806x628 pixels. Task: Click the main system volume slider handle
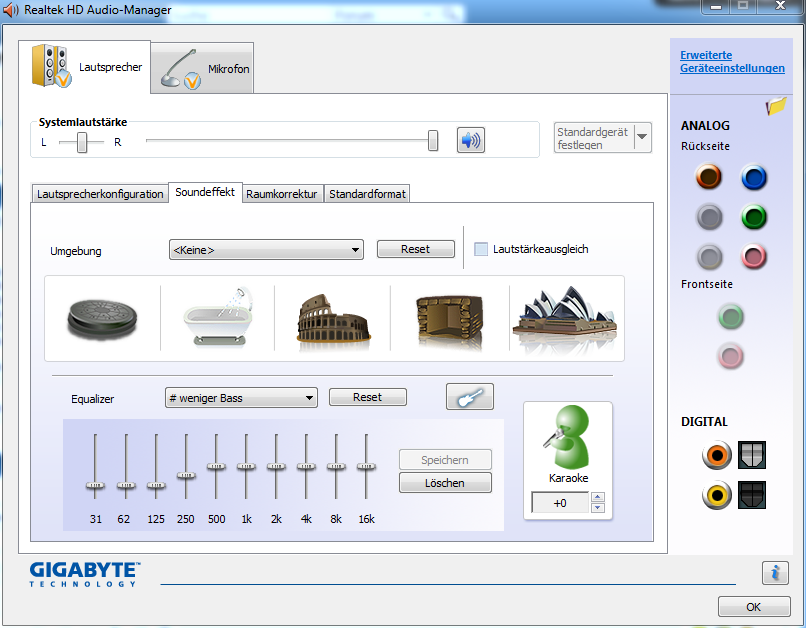[x=433, y=140]
